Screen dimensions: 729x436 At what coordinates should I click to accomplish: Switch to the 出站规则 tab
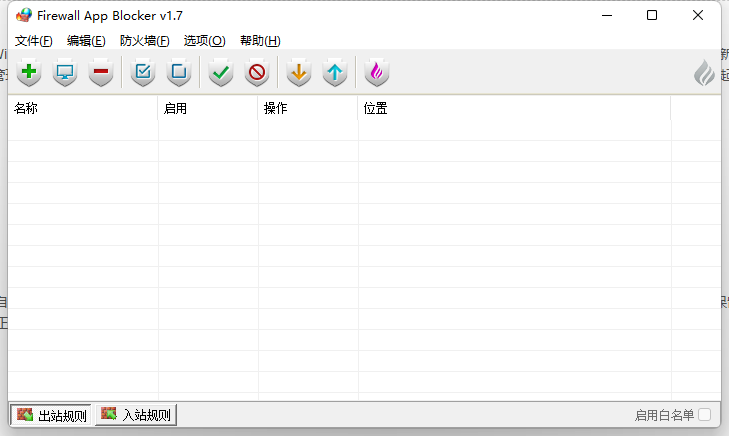tap(51, 415)
